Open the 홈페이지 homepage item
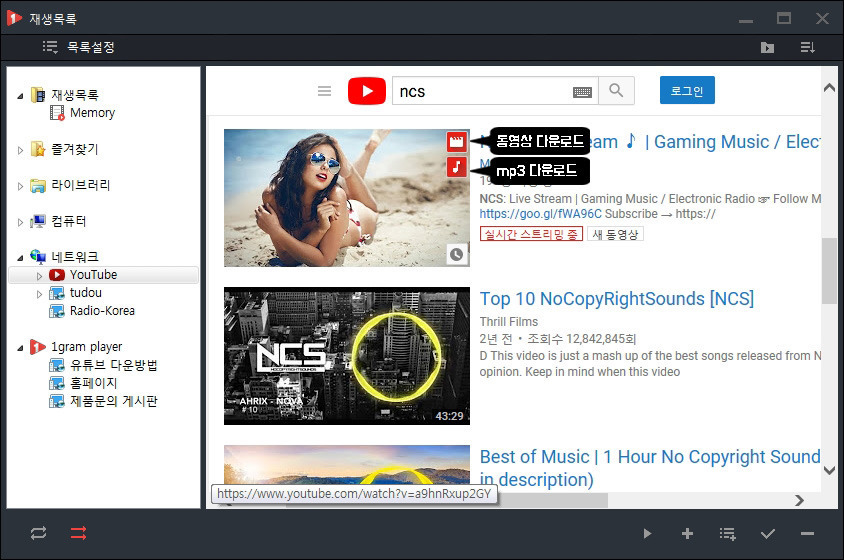 (x=94, y=383)
